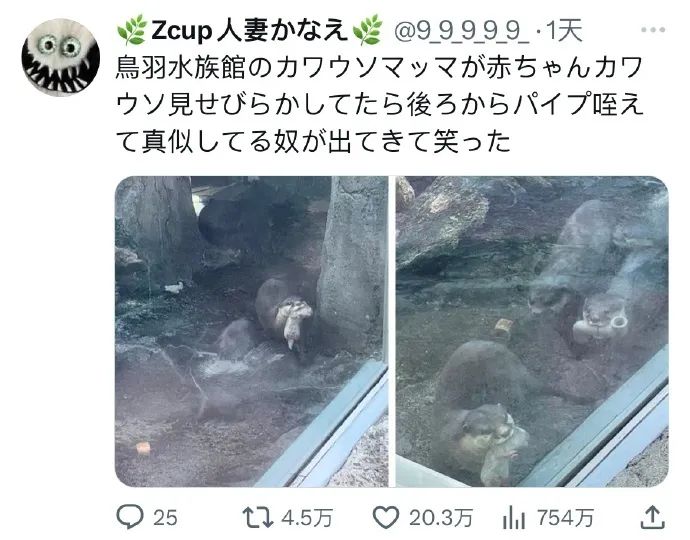Screen dimensions: 690x540
Task: Open view analytics bar chart icon
Action: 514,517
